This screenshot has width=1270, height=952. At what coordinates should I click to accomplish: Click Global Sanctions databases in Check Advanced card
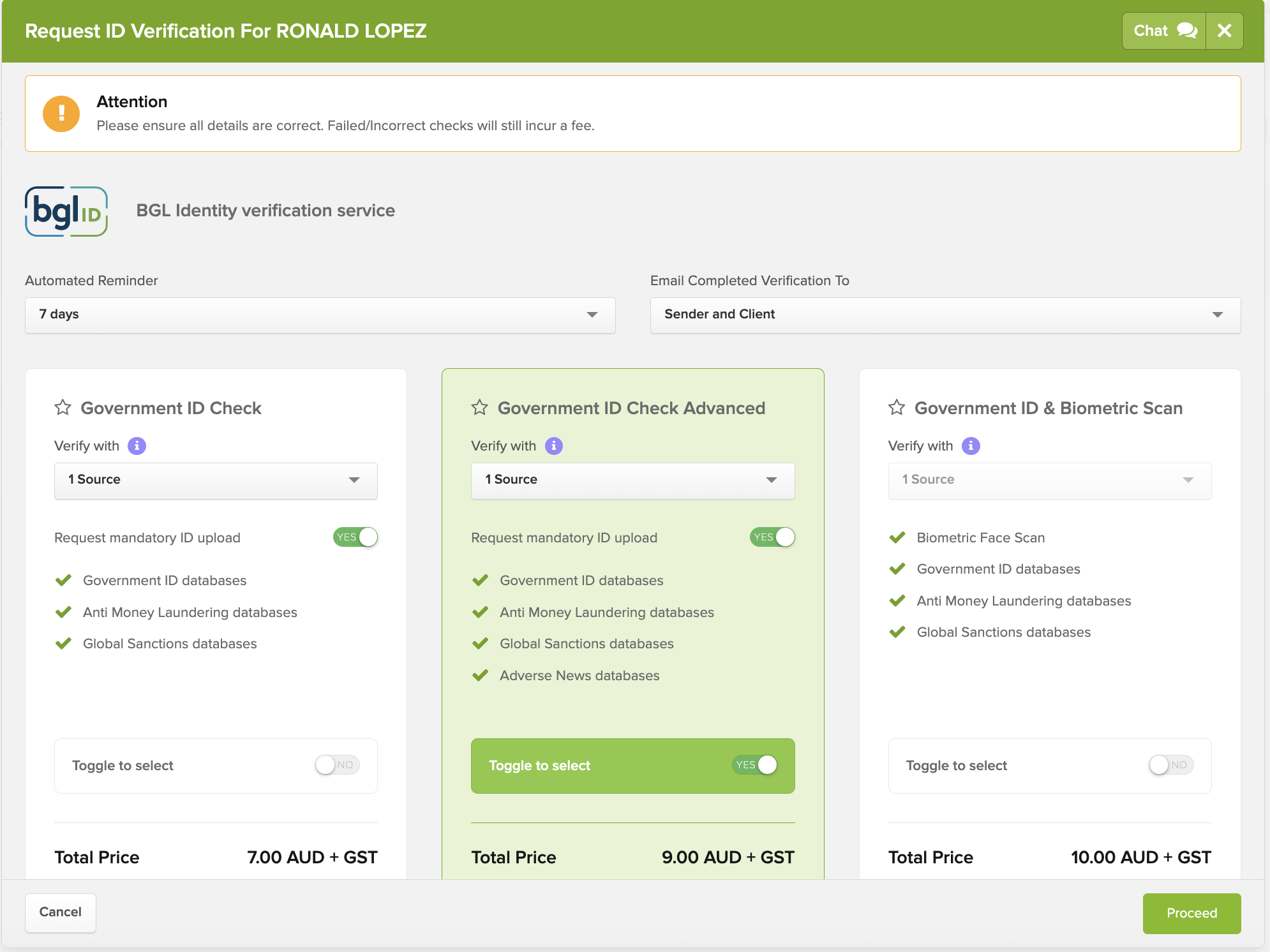click(587, 644)
